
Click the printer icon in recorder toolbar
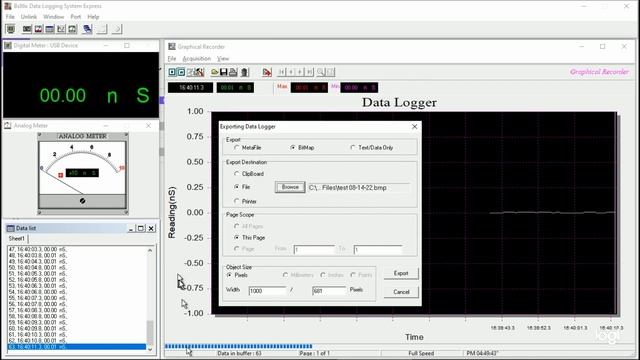233,72
